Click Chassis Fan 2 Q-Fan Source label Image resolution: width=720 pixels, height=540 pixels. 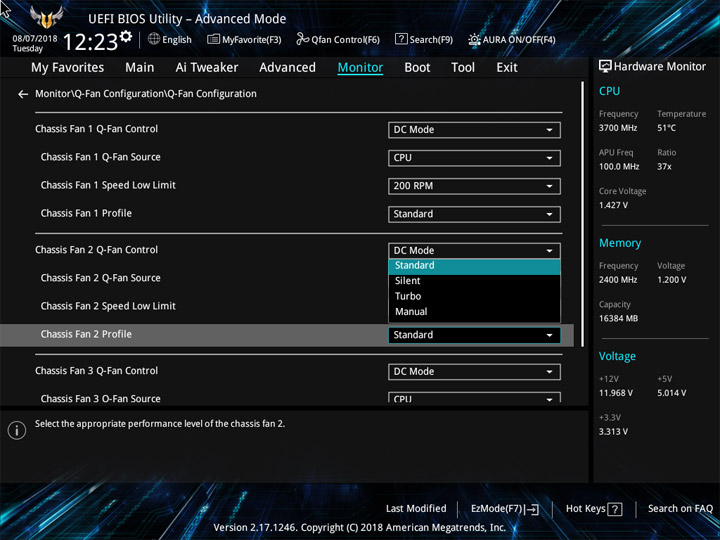[x=101, y=278]
